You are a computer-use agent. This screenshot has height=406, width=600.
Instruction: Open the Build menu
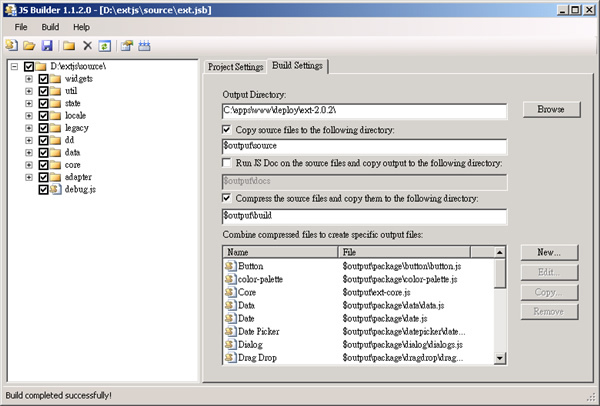pyautogui.click(x=50, y=27)
